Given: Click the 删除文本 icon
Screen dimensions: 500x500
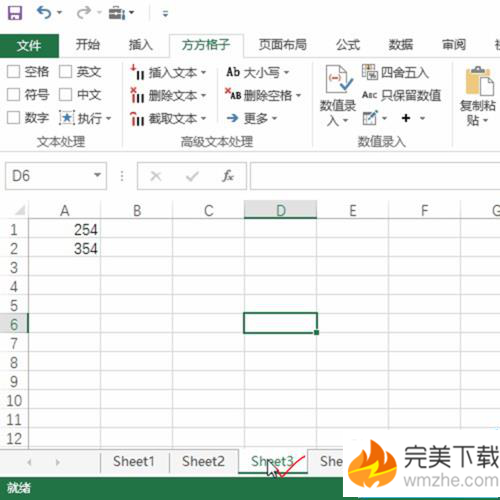Looking at the screenshot, I should pyautogui.click(x=137, y=95).
